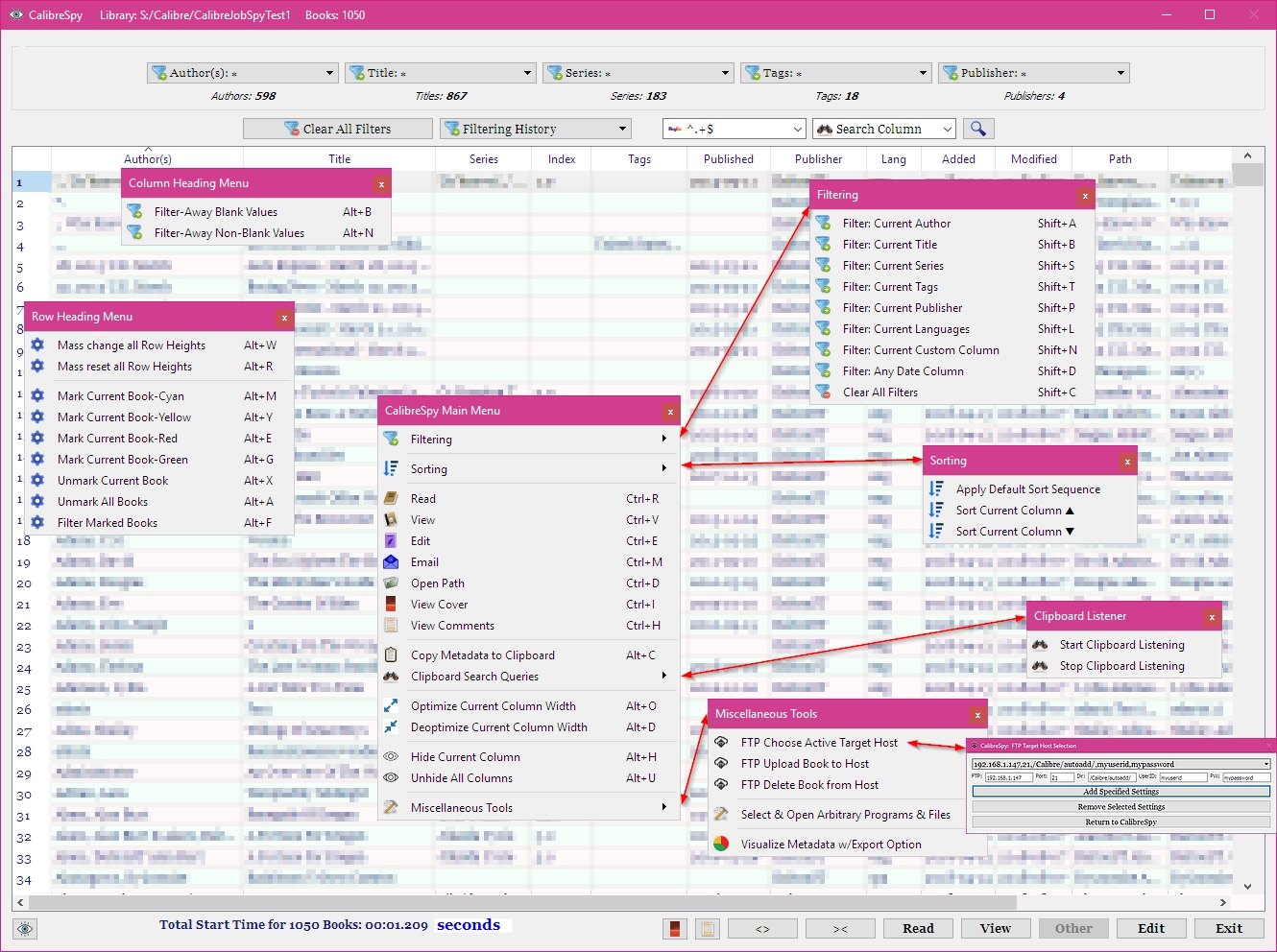Click the FTP address input field
Screen dimensions: 1277x952
tap(1008, 777)
